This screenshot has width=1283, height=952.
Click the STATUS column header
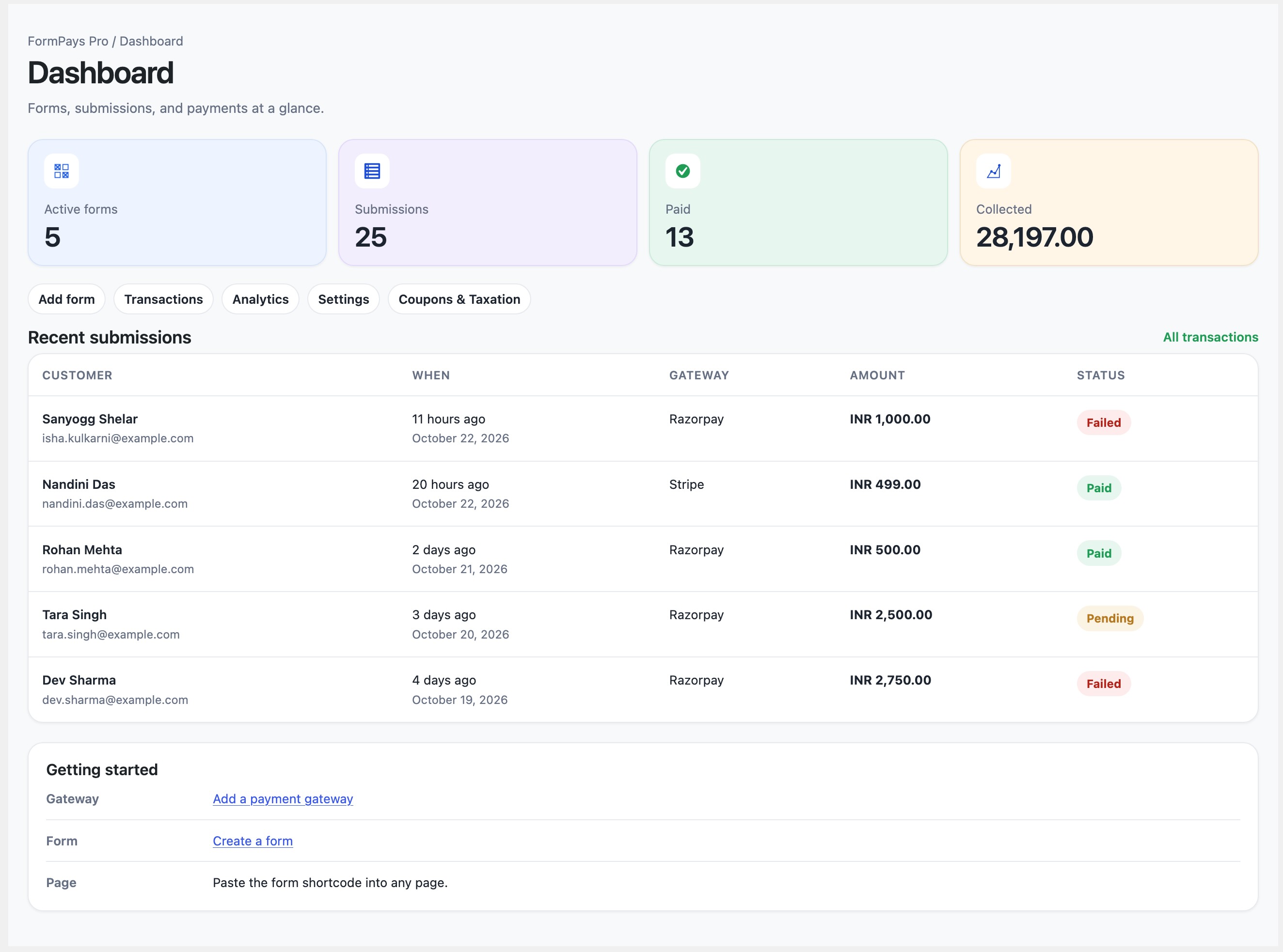(x=1101, y=375)
